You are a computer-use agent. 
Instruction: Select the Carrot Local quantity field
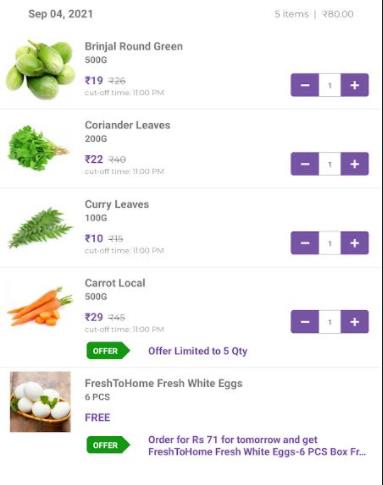point(330,322)
